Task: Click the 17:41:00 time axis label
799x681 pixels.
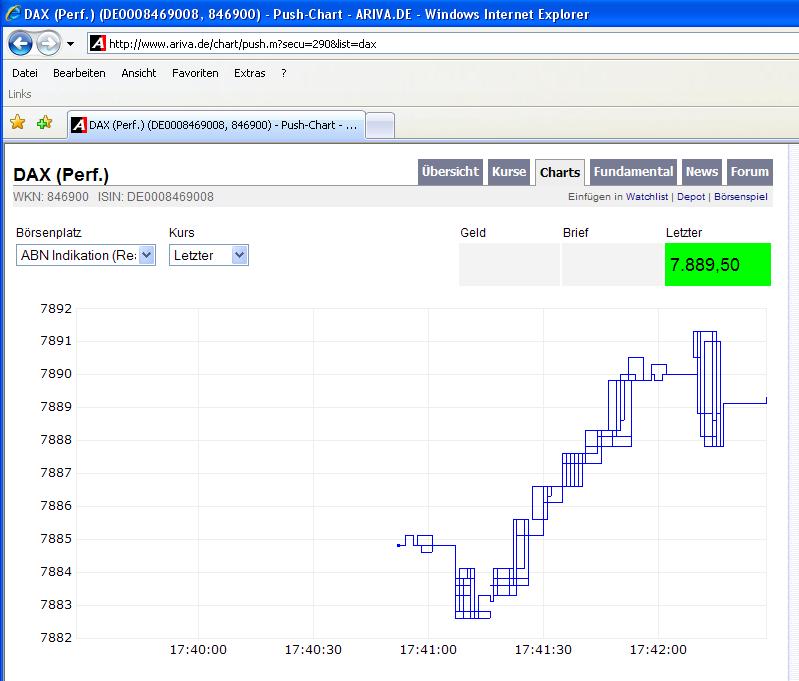Action: (x=428, y=650)
